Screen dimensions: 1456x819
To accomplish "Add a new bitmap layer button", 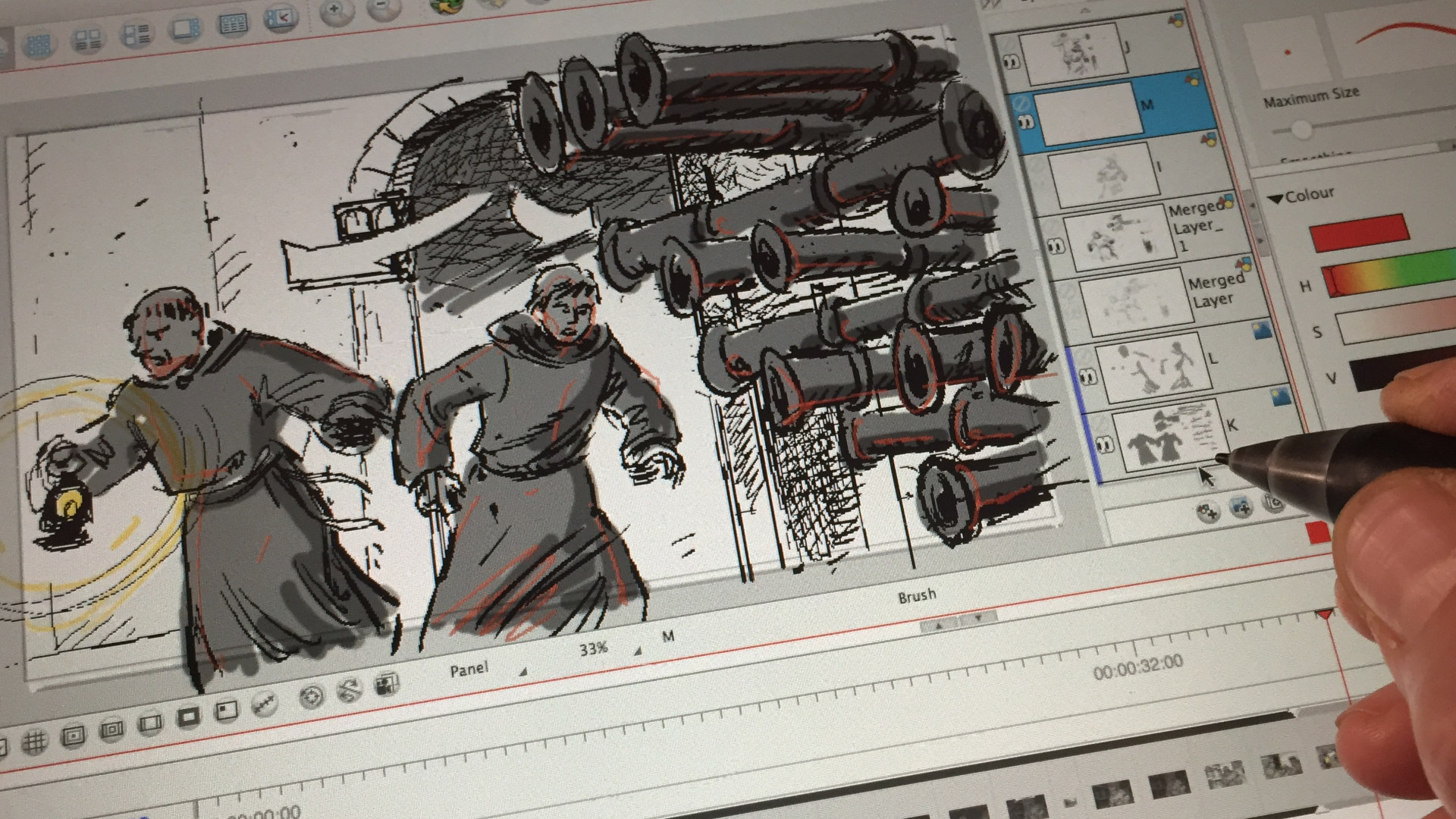I will tap(1241, 507).
